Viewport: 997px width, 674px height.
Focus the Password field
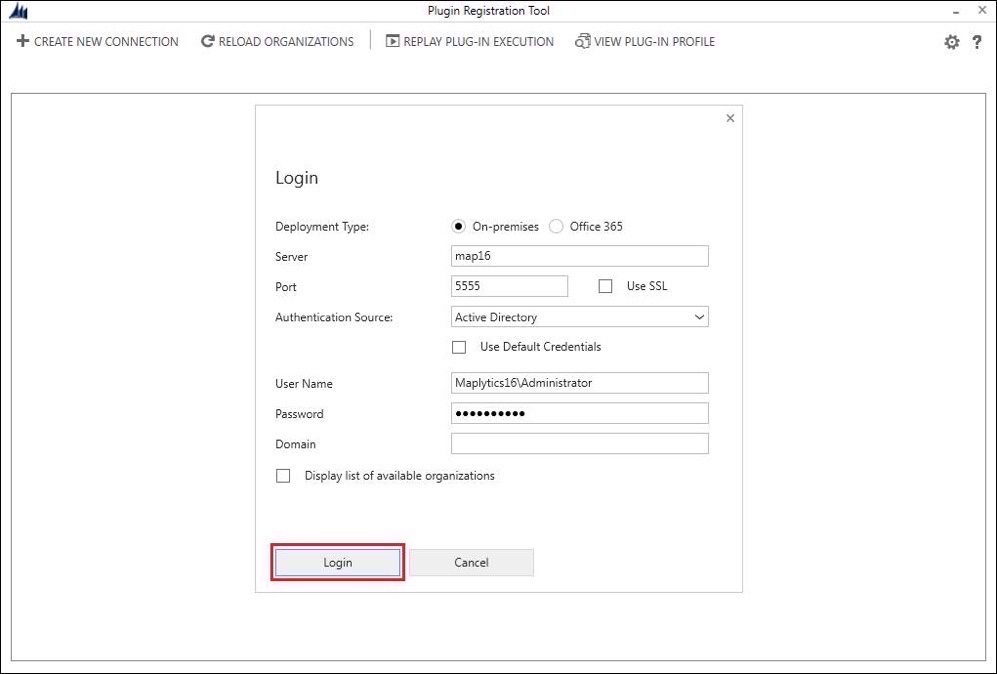click(579, 413)
